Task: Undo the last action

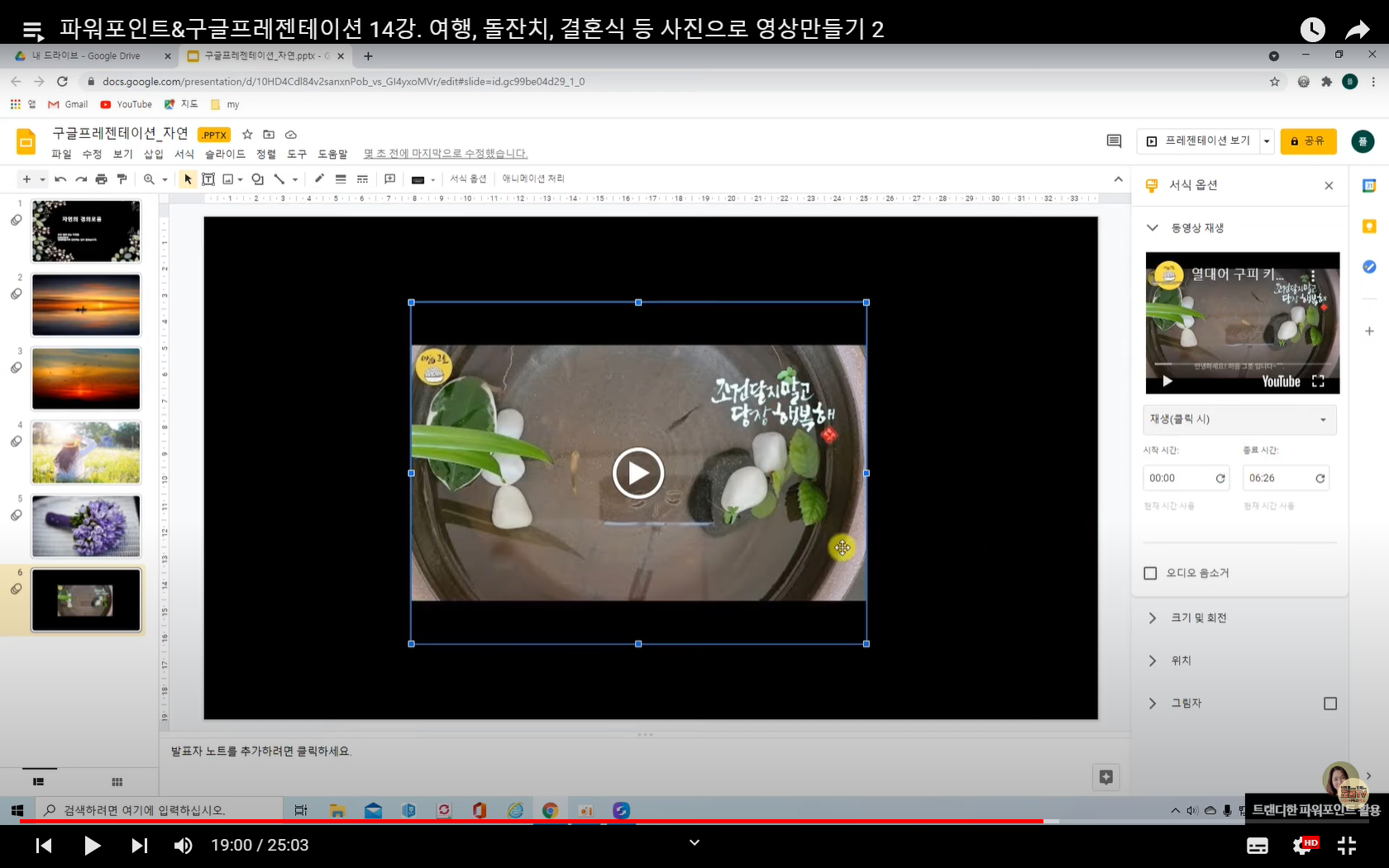Action: pyautogui.click(x=60, y=179)
